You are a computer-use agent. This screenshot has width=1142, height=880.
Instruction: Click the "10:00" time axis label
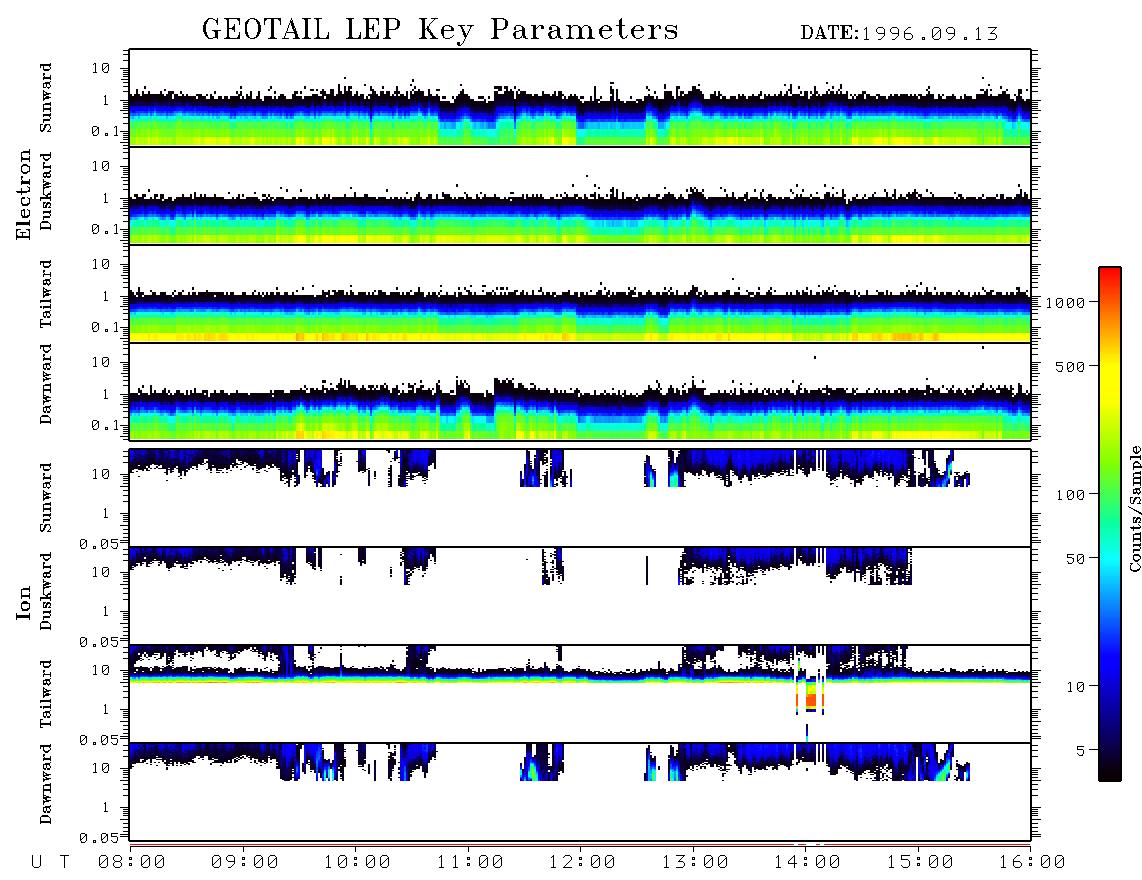point(357,863)
